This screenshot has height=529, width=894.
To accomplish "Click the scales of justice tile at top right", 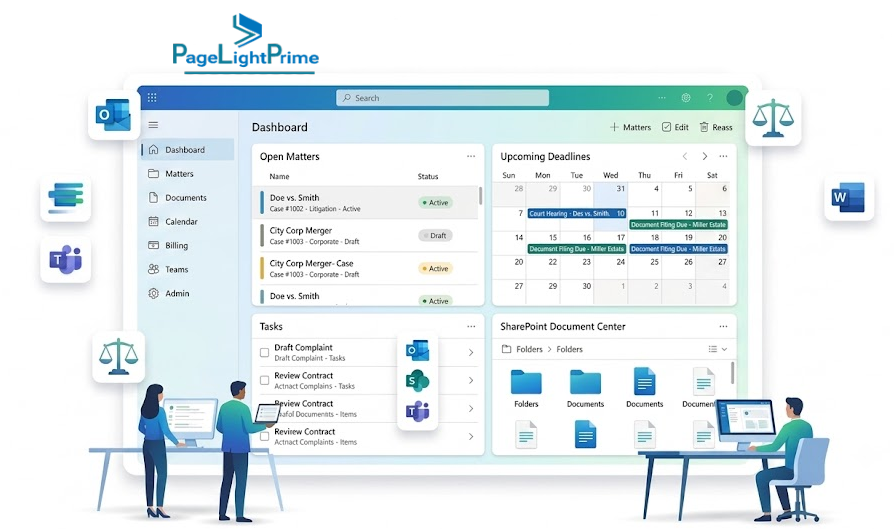I will pyautogui.click(x=773, y=118).
